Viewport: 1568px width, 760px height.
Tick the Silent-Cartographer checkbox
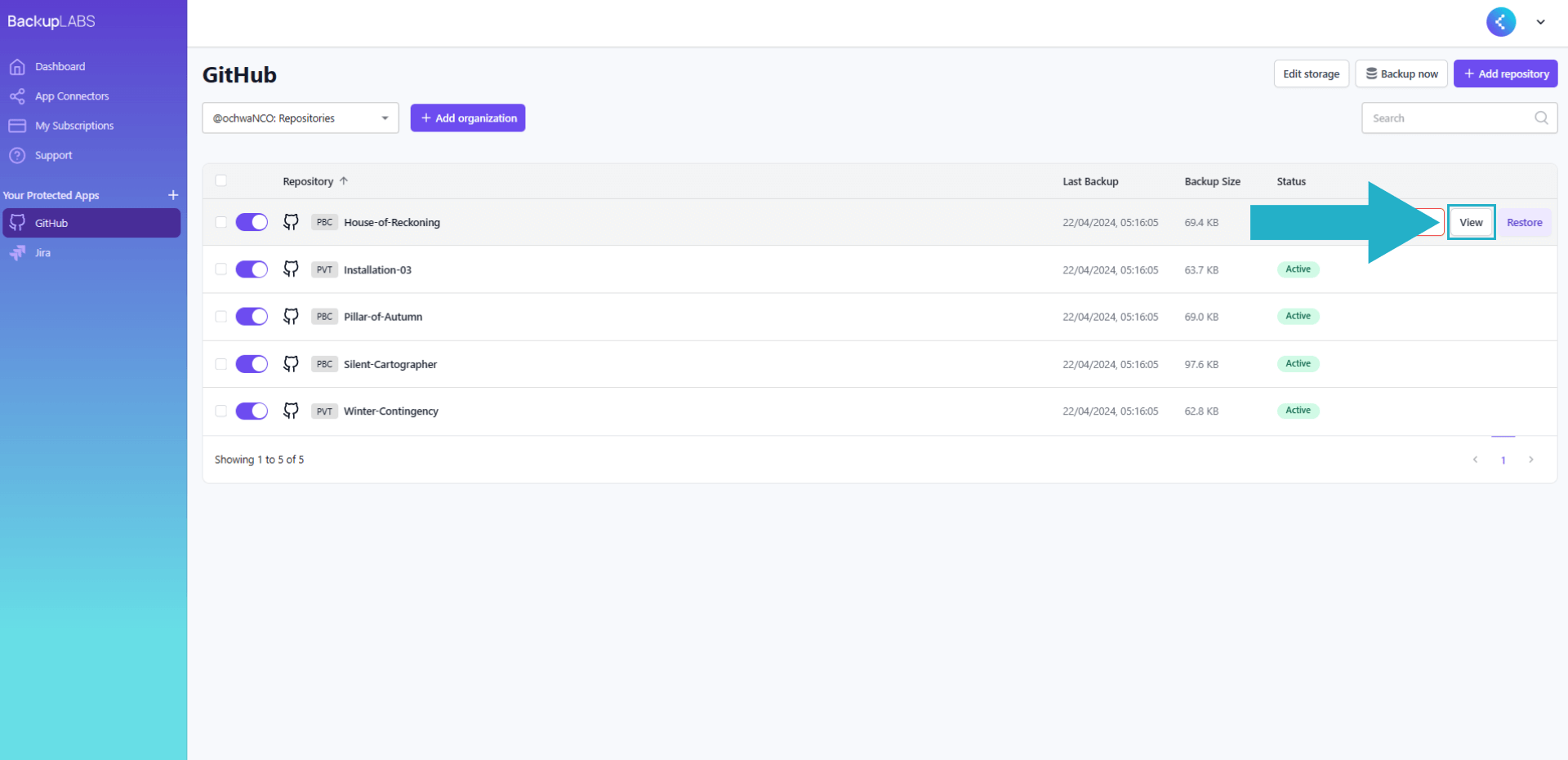[220, 364]
